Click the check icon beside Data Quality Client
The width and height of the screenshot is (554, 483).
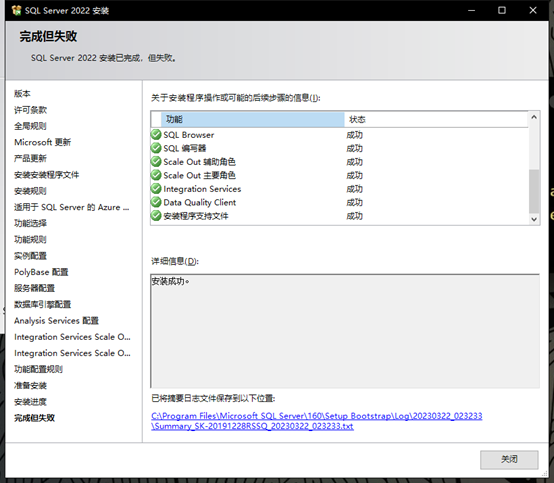click(x=156, y=202)
